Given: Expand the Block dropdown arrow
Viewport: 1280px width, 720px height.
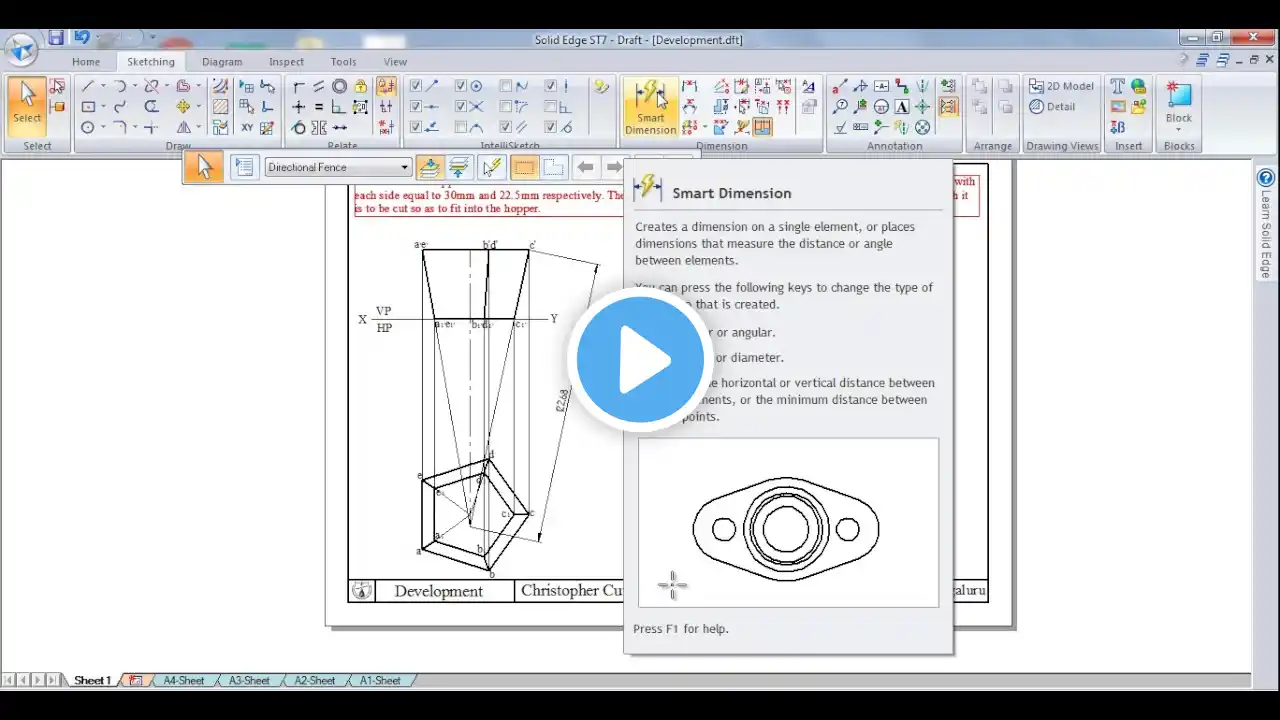Looking at the screenshot, I should point(1179,129).
